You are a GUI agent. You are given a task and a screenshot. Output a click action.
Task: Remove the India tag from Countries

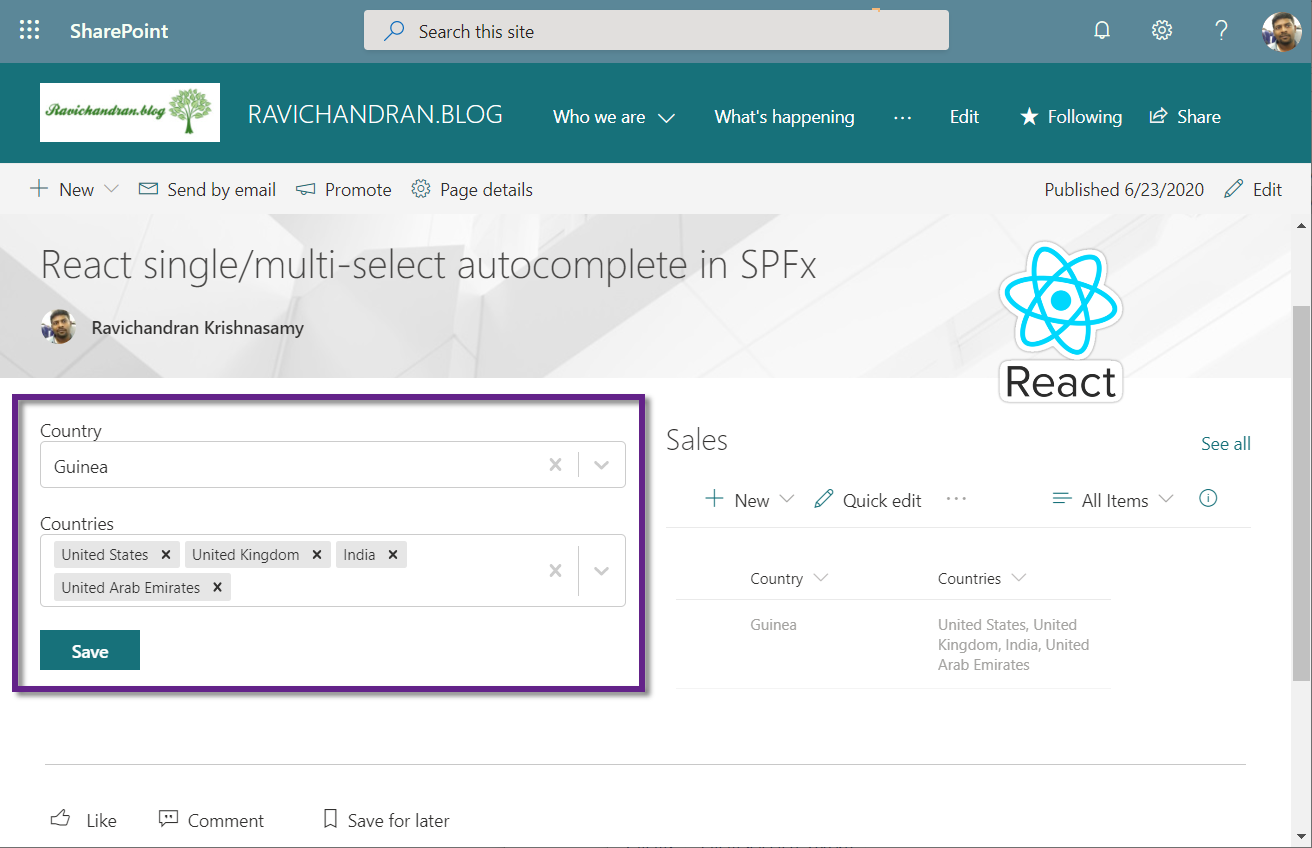pos(393,555)
